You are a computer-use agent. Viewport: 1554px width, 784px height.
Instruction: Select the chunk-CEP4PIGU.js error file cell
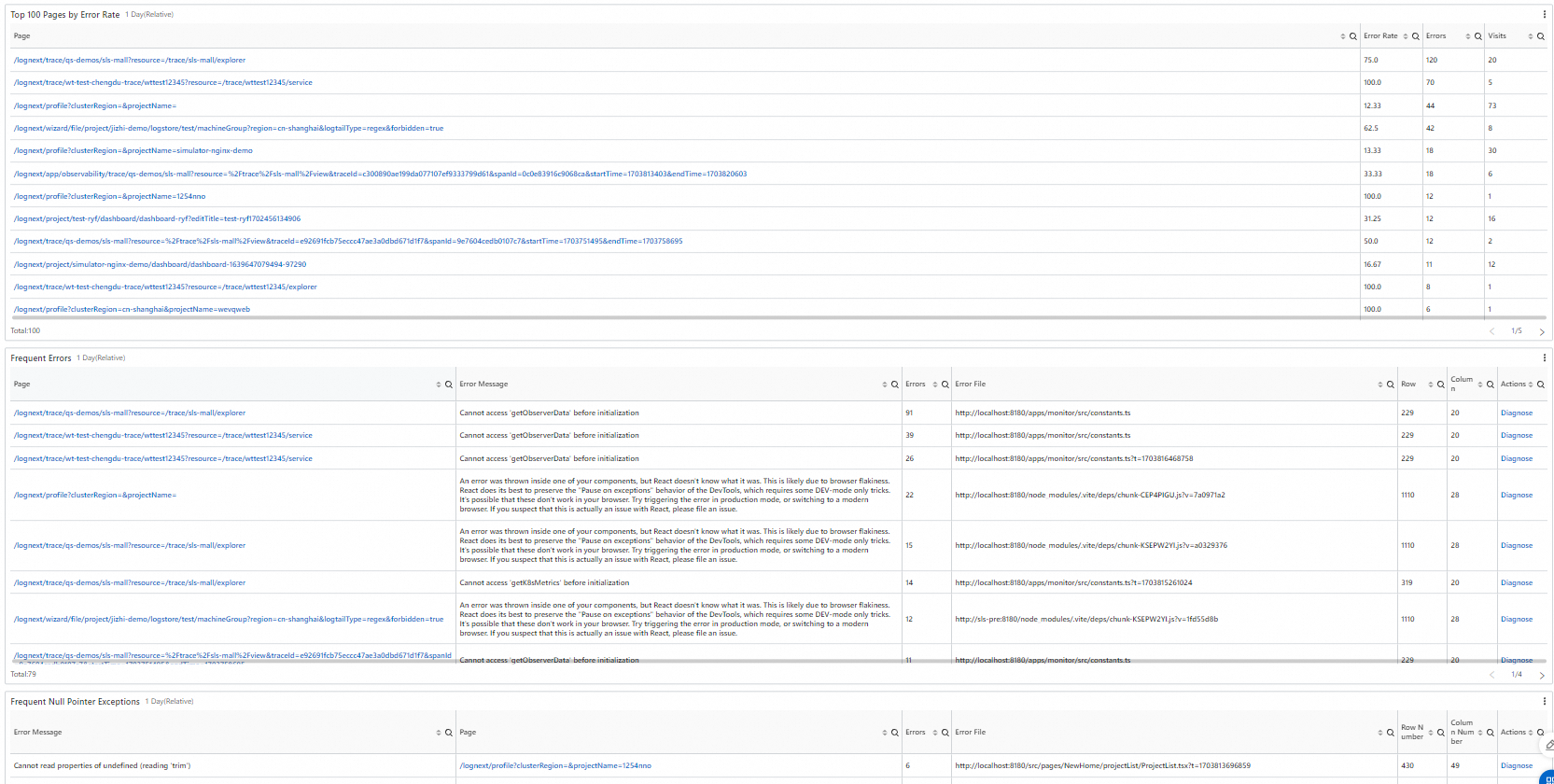click(x=1090, y=495)
